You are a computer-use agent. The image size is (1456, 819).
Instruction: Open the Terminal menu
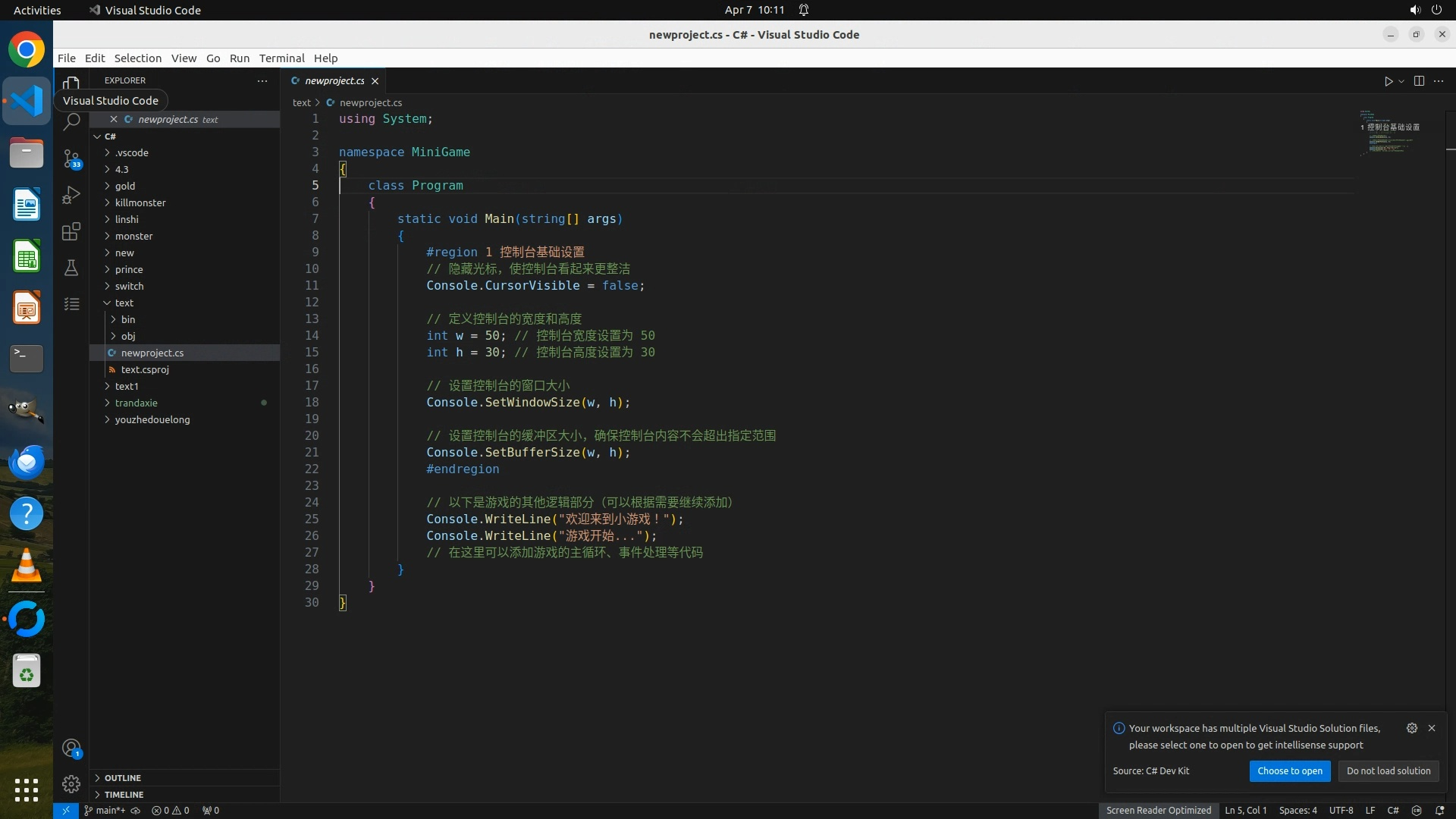(x=281, y=58)
